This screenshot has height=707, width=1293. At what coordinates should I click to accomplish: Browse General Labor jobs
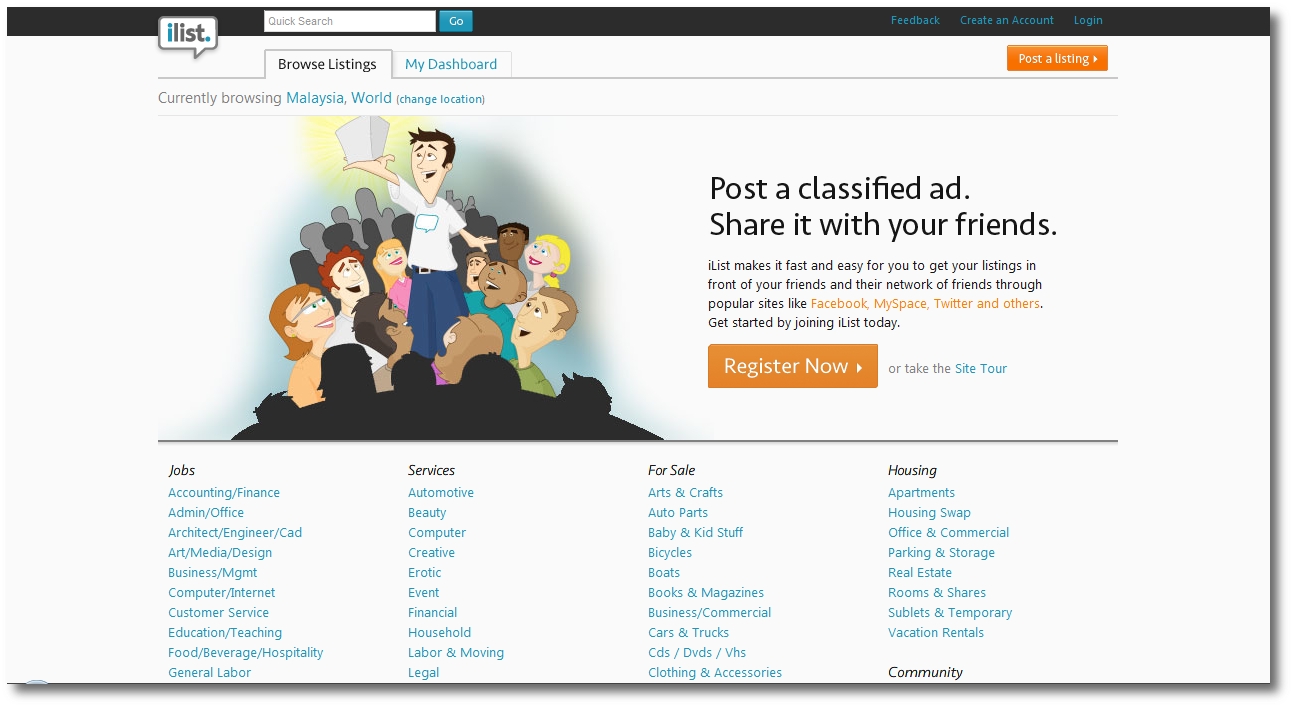click(209, 673)
